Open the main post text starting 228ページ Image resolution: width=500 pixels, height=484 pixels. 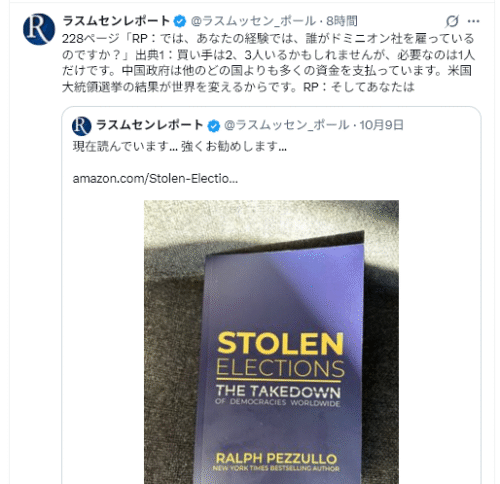268,63
